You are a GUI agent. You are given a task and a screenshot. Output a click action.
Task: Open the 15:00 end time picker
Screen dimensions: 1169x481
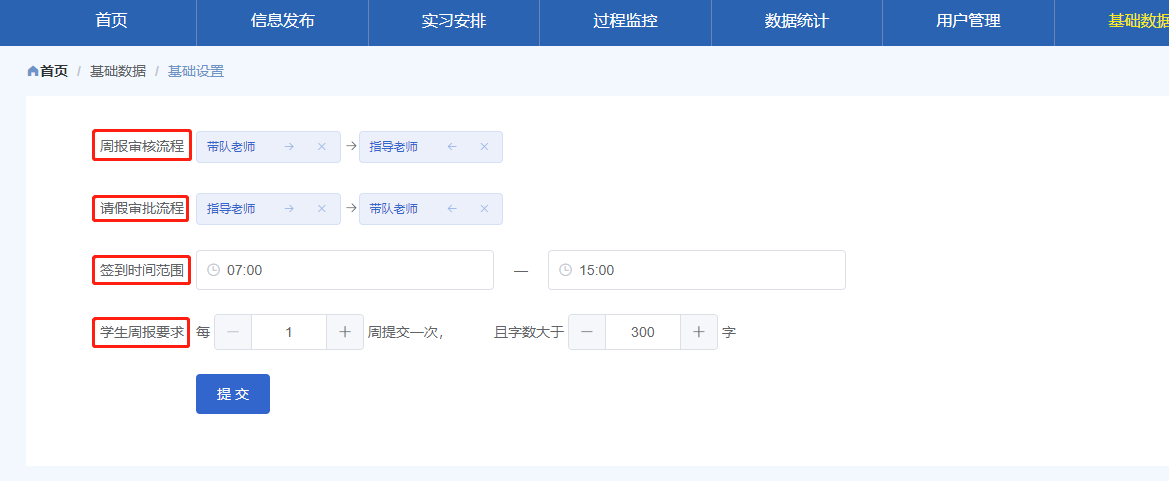[697, 270]
